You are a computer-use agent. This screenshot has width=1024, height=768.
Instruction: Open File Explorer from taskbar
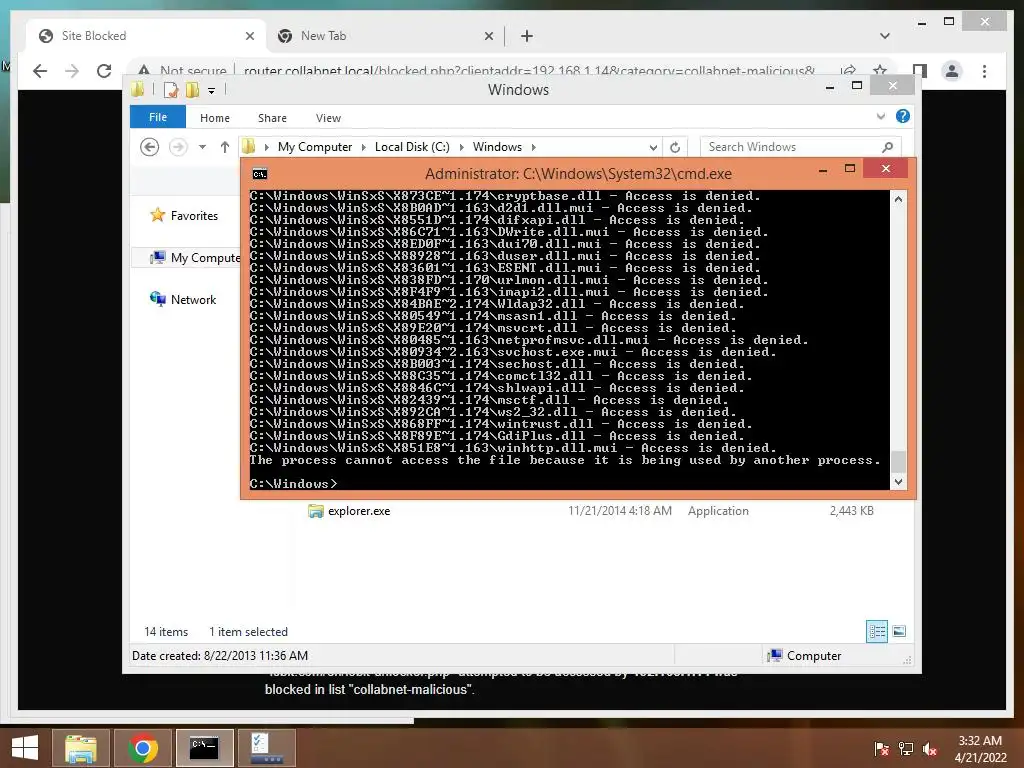[81, 748]
